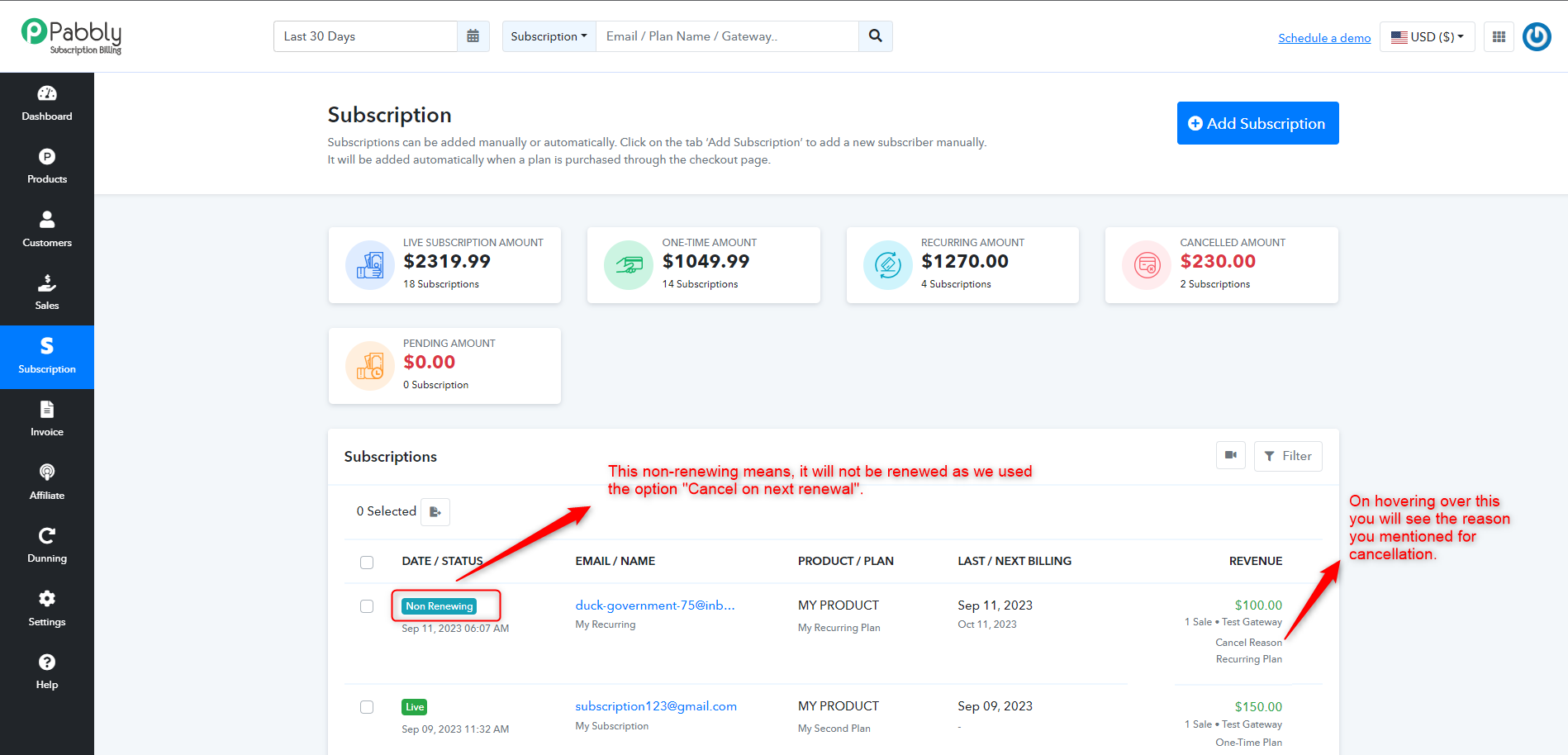This screenshot has width=1568, height=755.
Task: Open the calendar date picker icon
Action: pyautogui.click(x=473, y=36)
